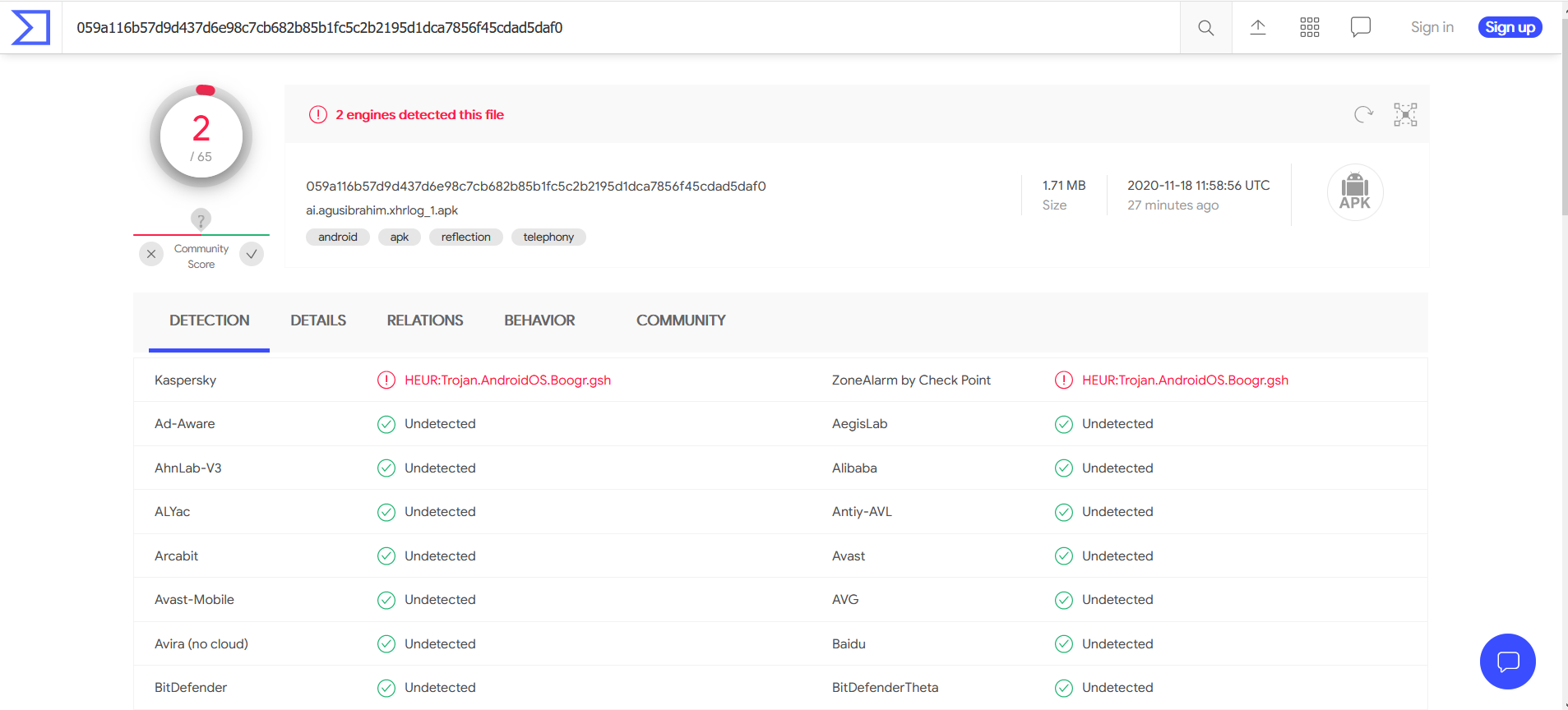Image resolution: width=1568 pixels, height=710 pixels.
Task: Open the COMMUNITY tab
Action: pos(681,321)
